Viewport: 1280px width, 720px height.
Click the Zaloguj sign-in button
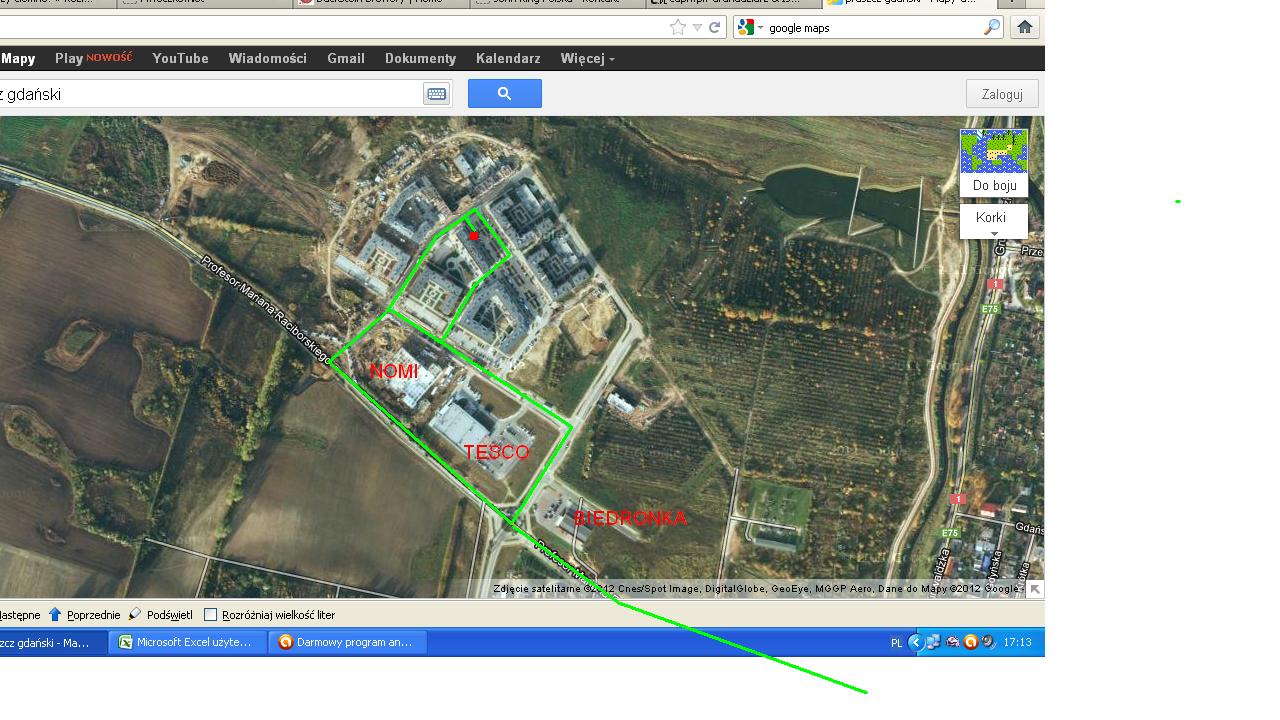tap(1002, 94)
